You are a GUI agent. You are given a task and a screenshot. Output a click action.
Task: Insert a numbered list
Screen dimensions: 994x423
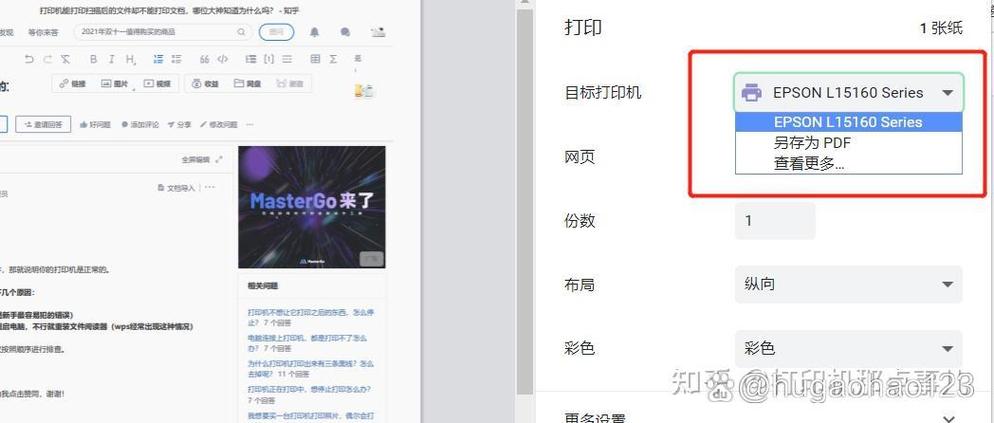coord(158,59)
